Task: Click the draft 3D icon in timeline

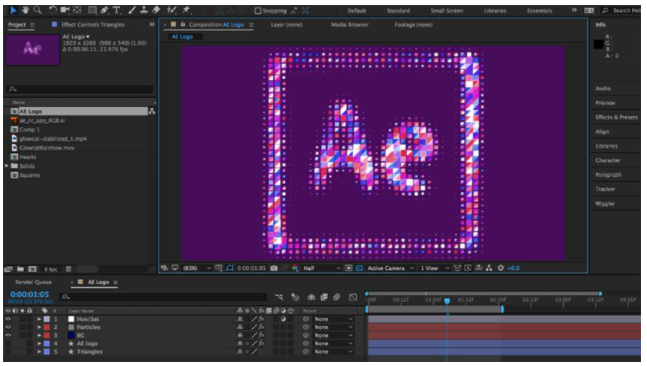Action: point(295,297)
